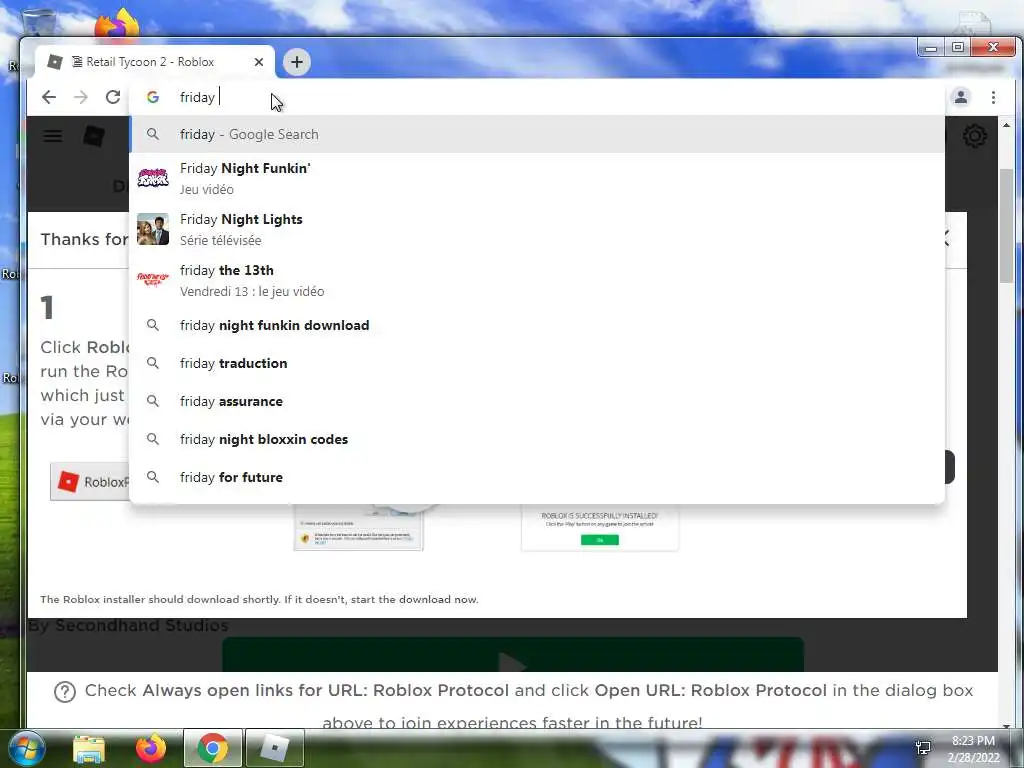Click the Roblox logo in the site header
The image size is (1024, 768).
(x=94, y=136)
